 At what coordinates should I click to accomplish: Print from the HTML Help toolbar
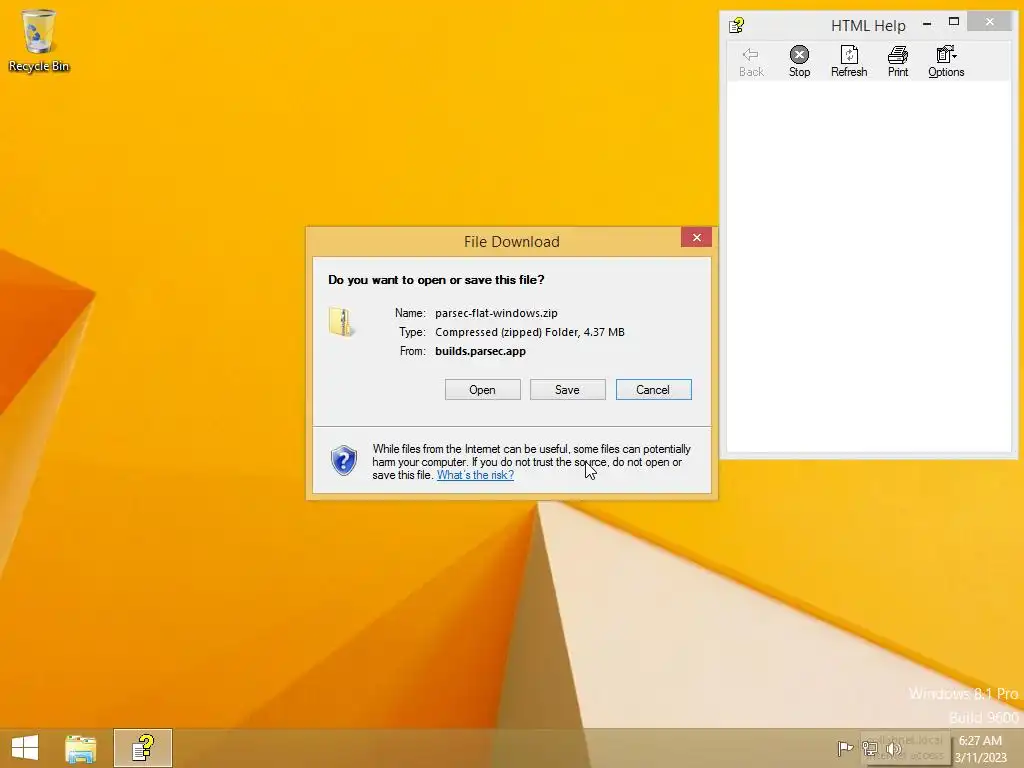pyautogui.click(x=897, y=61)
